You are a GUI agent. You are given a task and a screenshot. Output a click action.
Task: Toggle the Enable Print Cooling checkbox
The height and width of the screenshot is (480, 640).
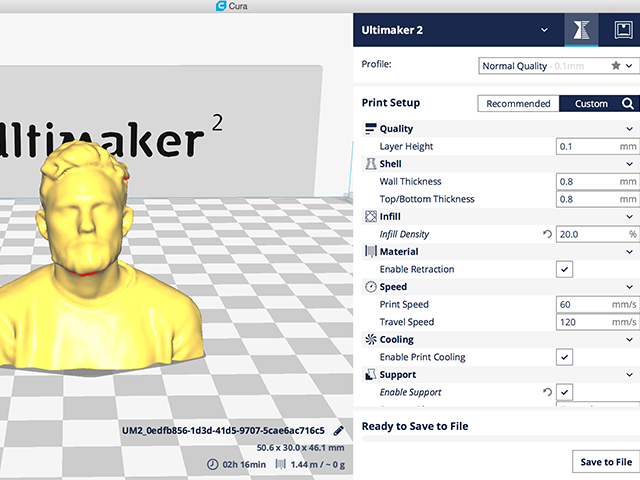[x=564, y=357]
